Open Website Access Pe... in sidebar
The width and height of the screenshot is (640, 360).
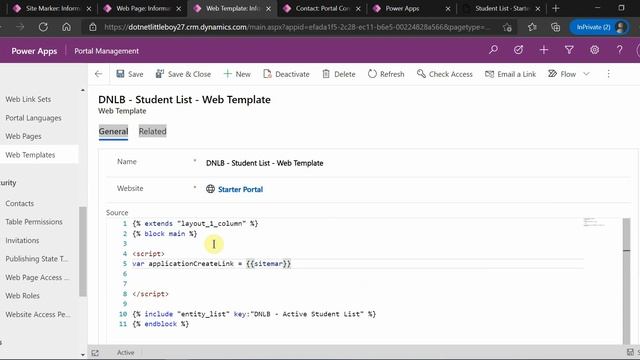pyautogui.click(x=38, y=315)
